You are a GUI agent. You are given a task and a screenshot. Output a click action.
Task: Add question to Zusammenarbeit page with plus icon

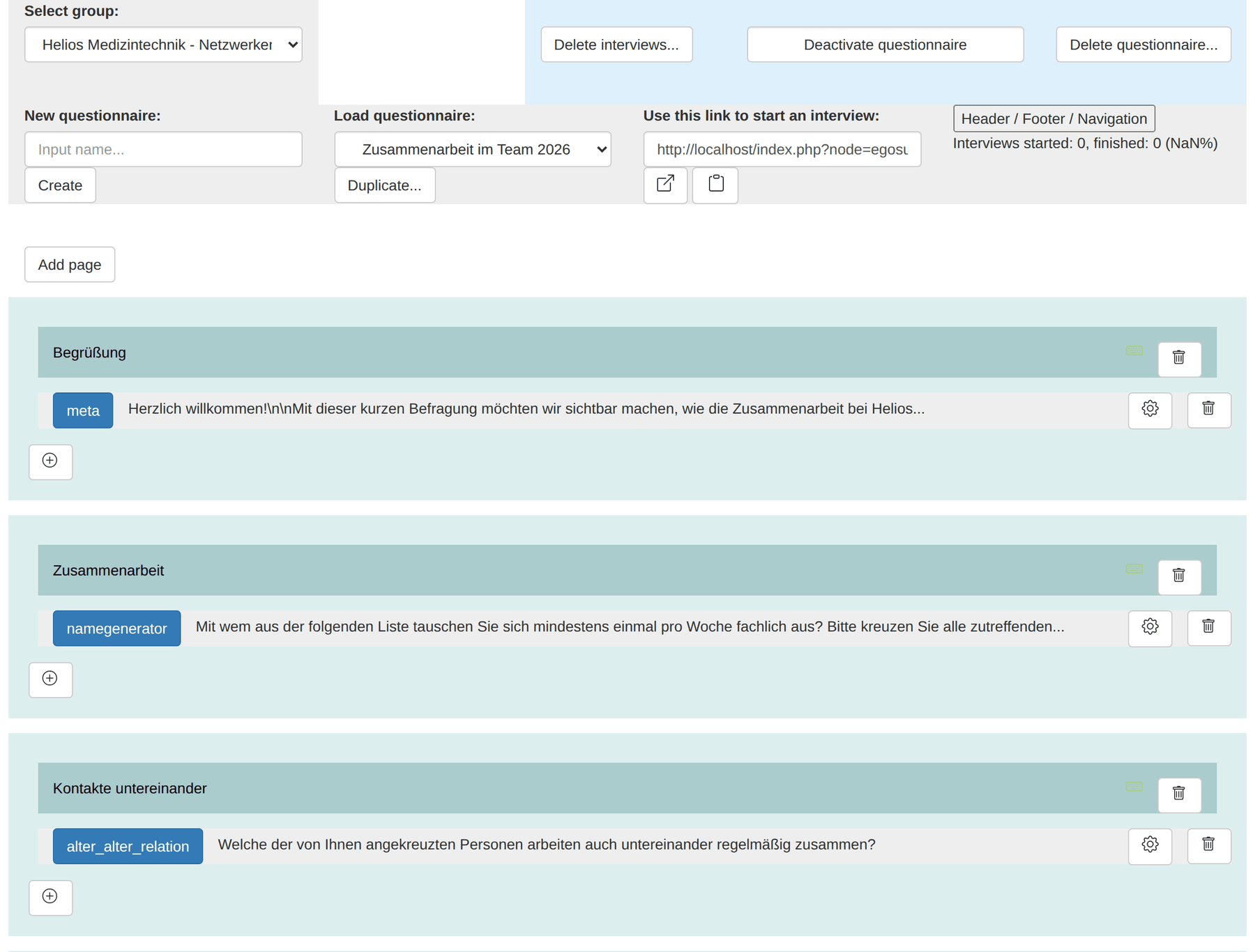50,680
